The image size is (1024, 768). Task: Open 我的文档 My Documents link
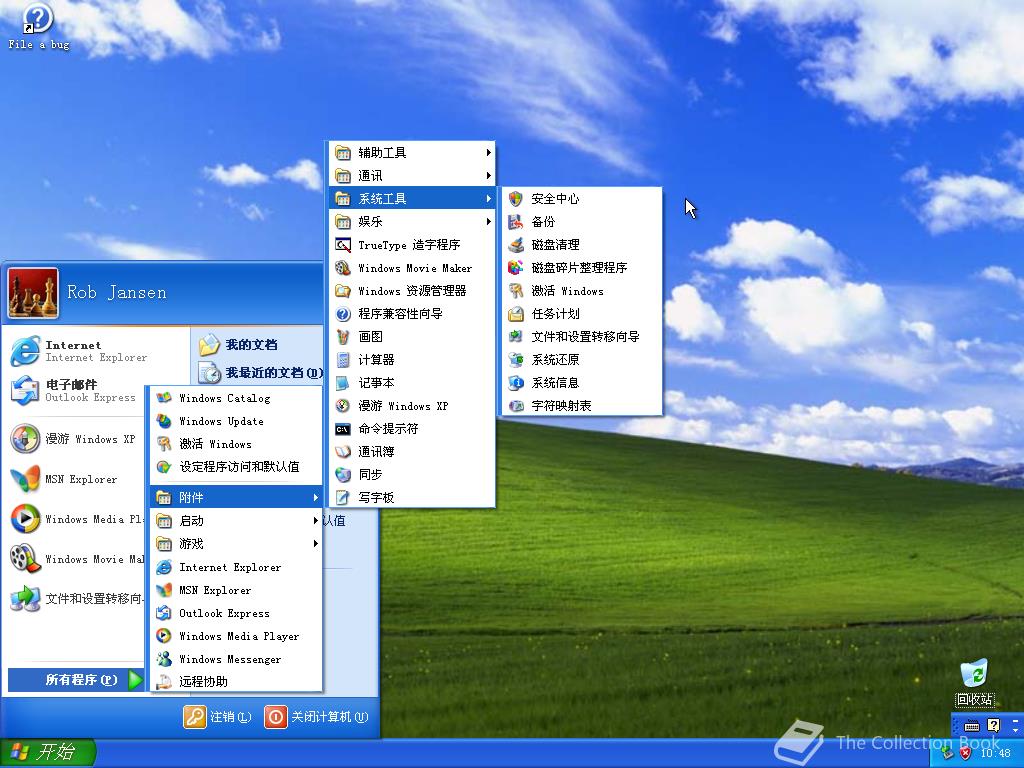click(x=239, y=345)
